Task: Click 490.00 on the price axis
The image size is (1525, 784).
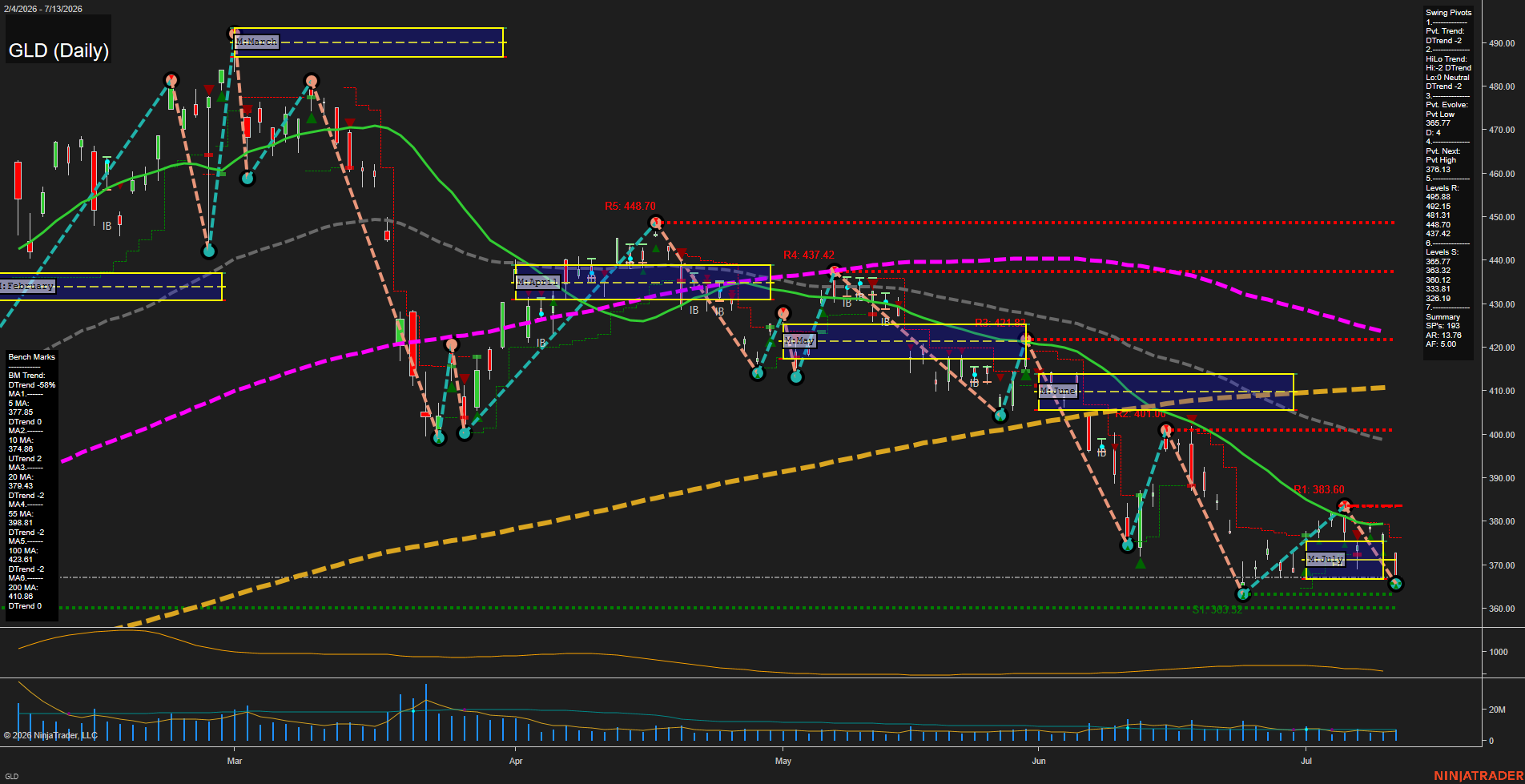Action: coord(1502,43)
